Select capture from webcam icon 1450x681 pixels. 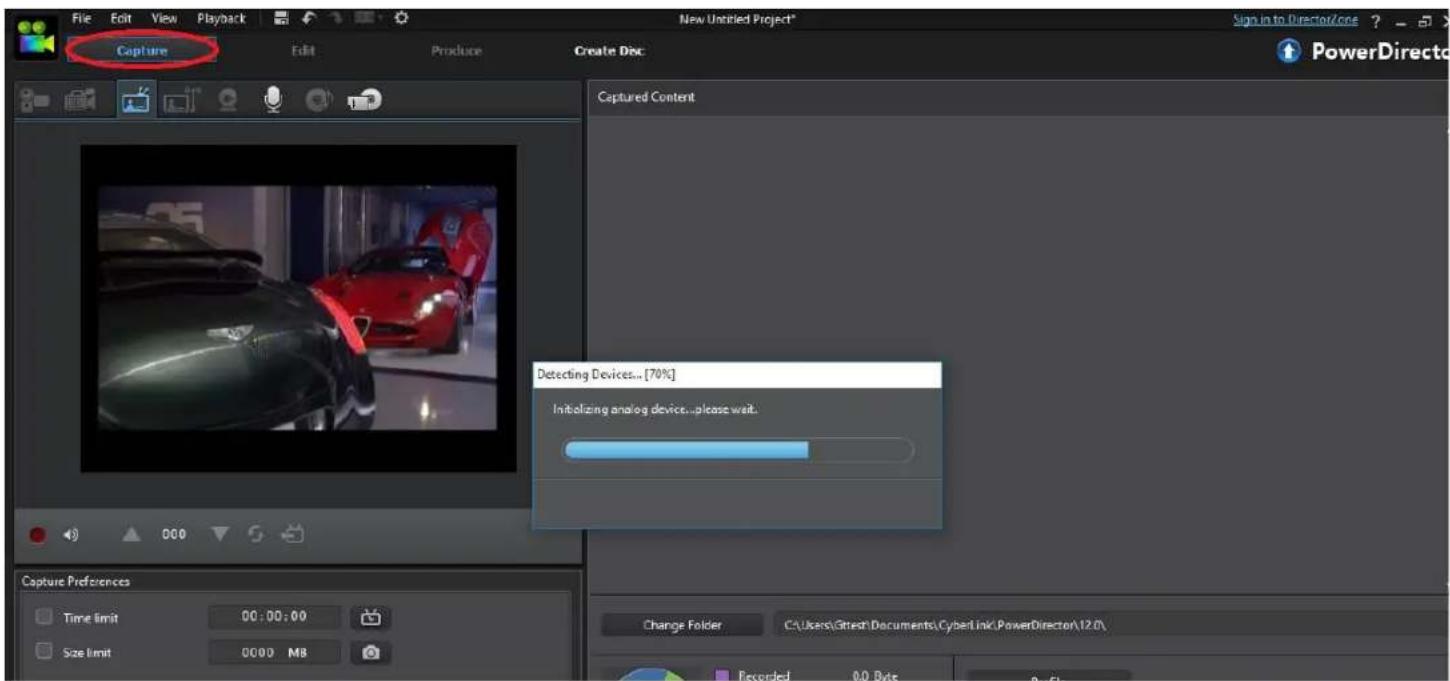click(x=229, y=99)
